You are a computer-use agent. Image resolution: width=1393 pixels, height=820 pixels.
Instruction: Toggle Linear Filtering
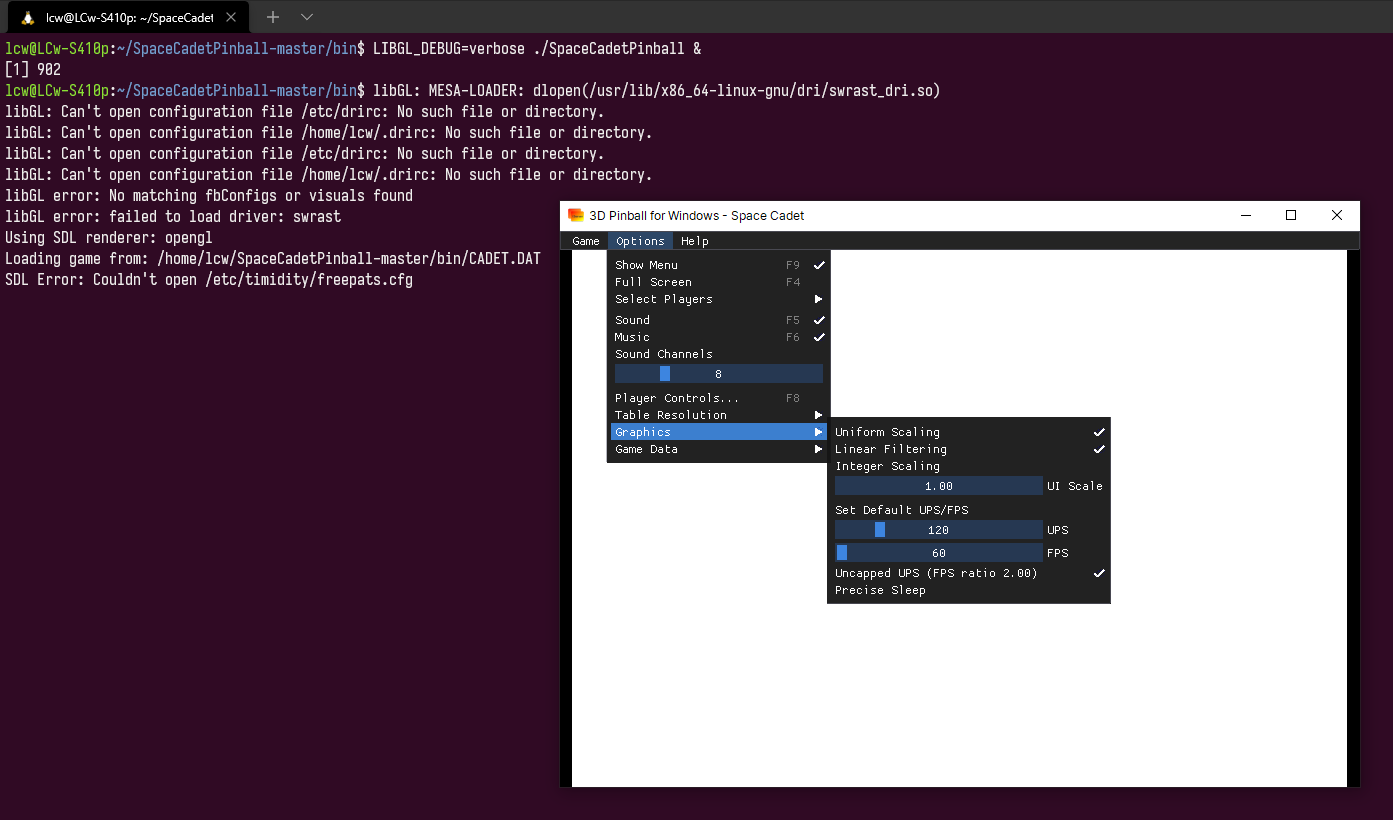tap(969, 449)
